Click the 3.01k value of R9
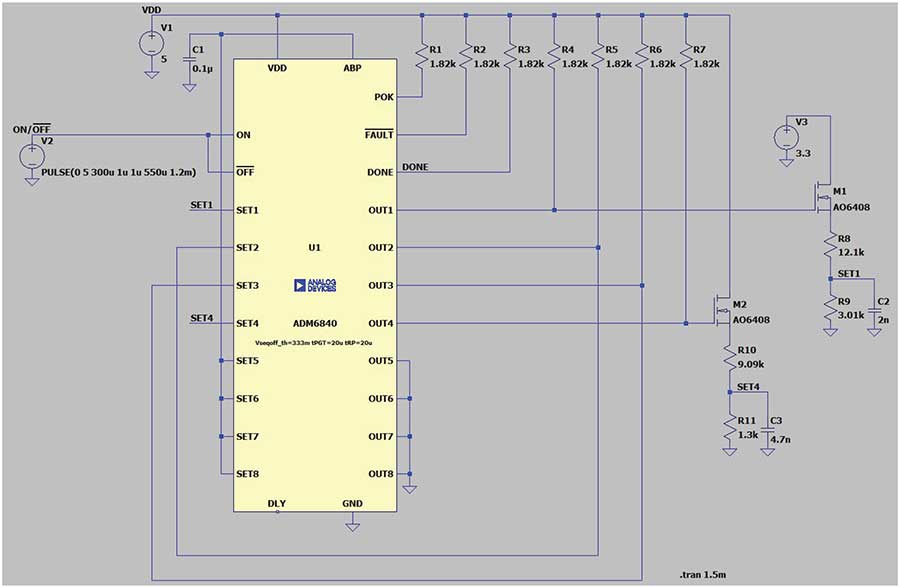The image size is (900, 588). pyautogui.click(x=851, y=315)
